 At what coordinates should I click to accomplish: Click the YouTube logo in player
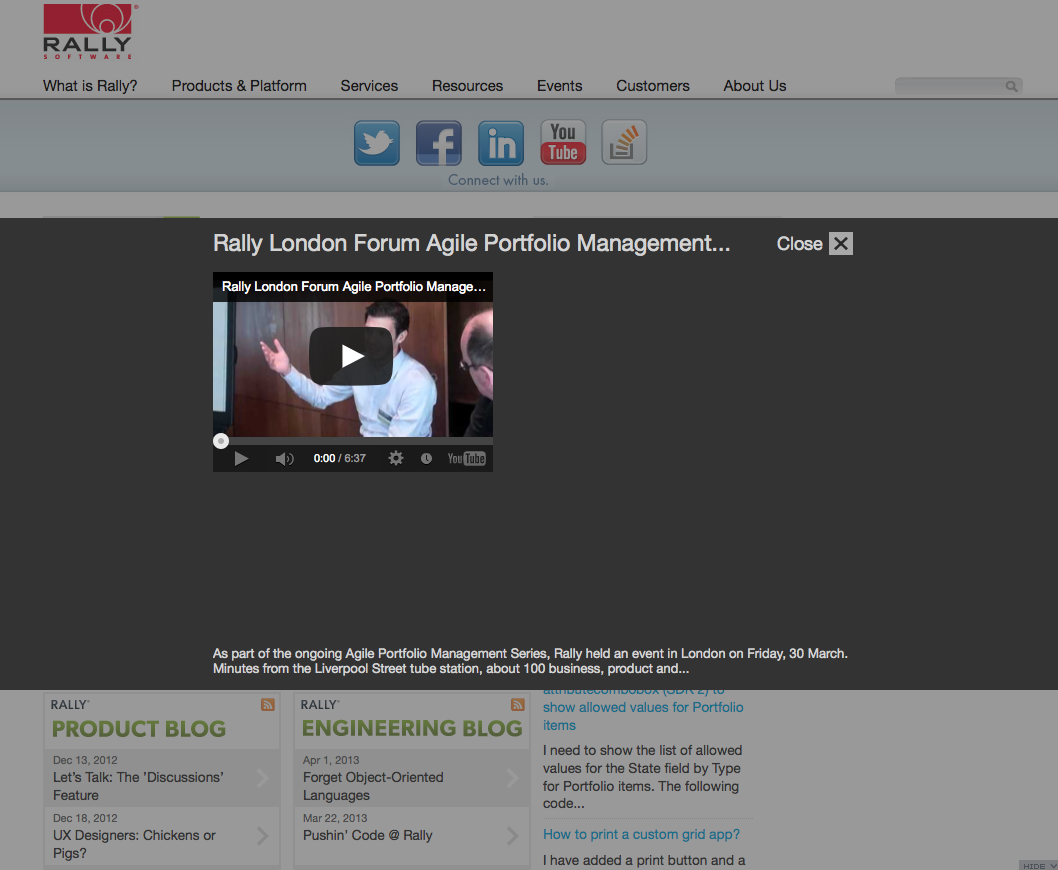tap(466, 458)
